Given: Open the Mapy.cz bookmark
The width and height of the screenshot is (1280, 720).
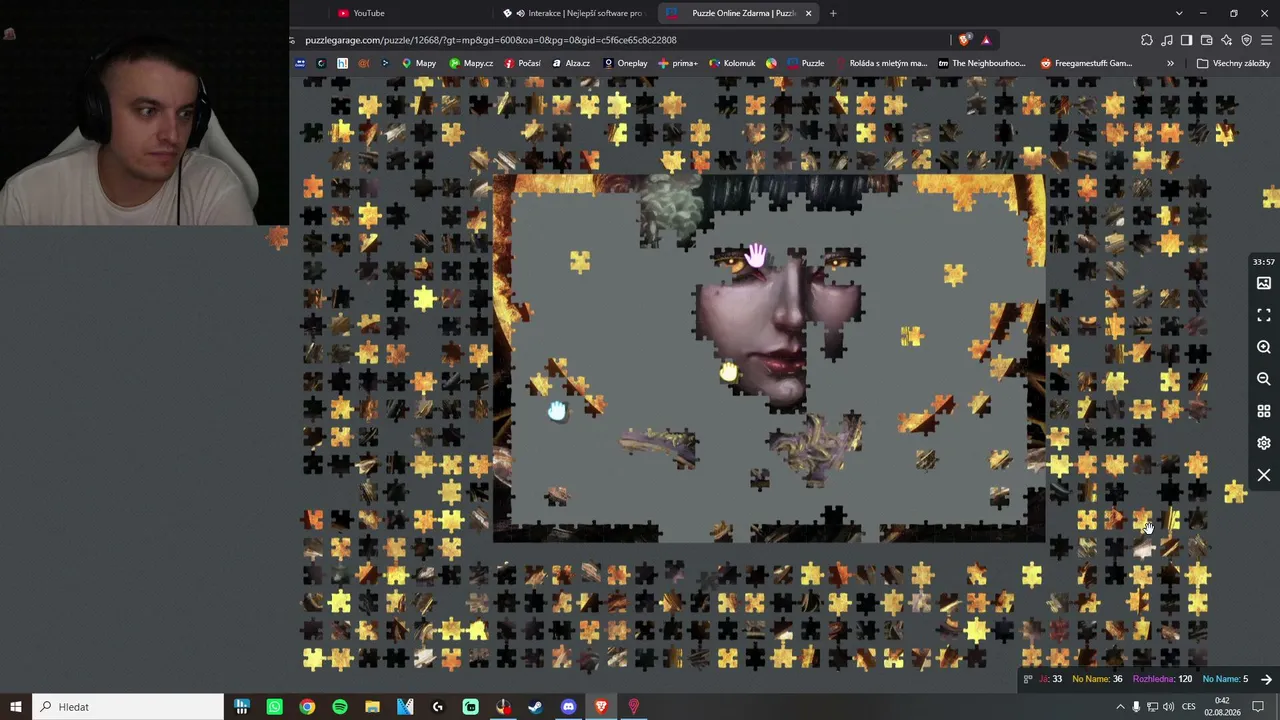Looking at the screenshot, I should click(x=471, y=63).
